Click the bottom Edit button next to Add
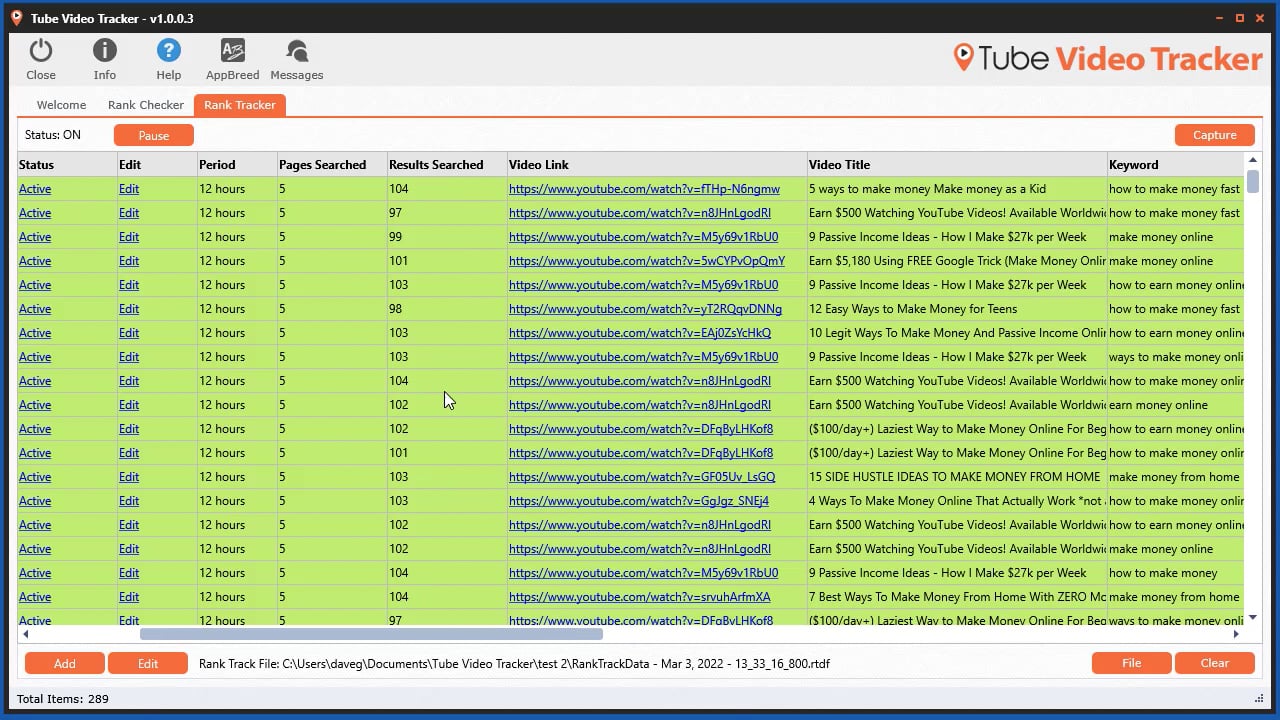Viewport: 1280px width, 720px height. click(x=148, y=663)
